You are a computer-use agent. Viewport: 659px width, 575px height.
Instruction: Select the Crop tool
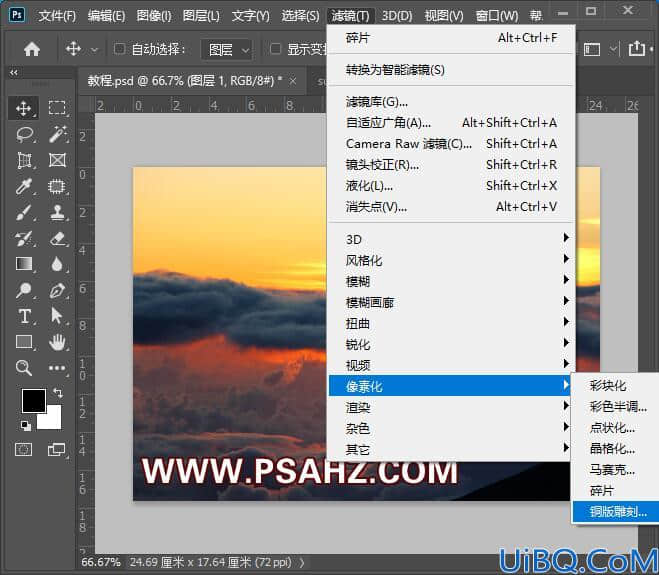24,161
